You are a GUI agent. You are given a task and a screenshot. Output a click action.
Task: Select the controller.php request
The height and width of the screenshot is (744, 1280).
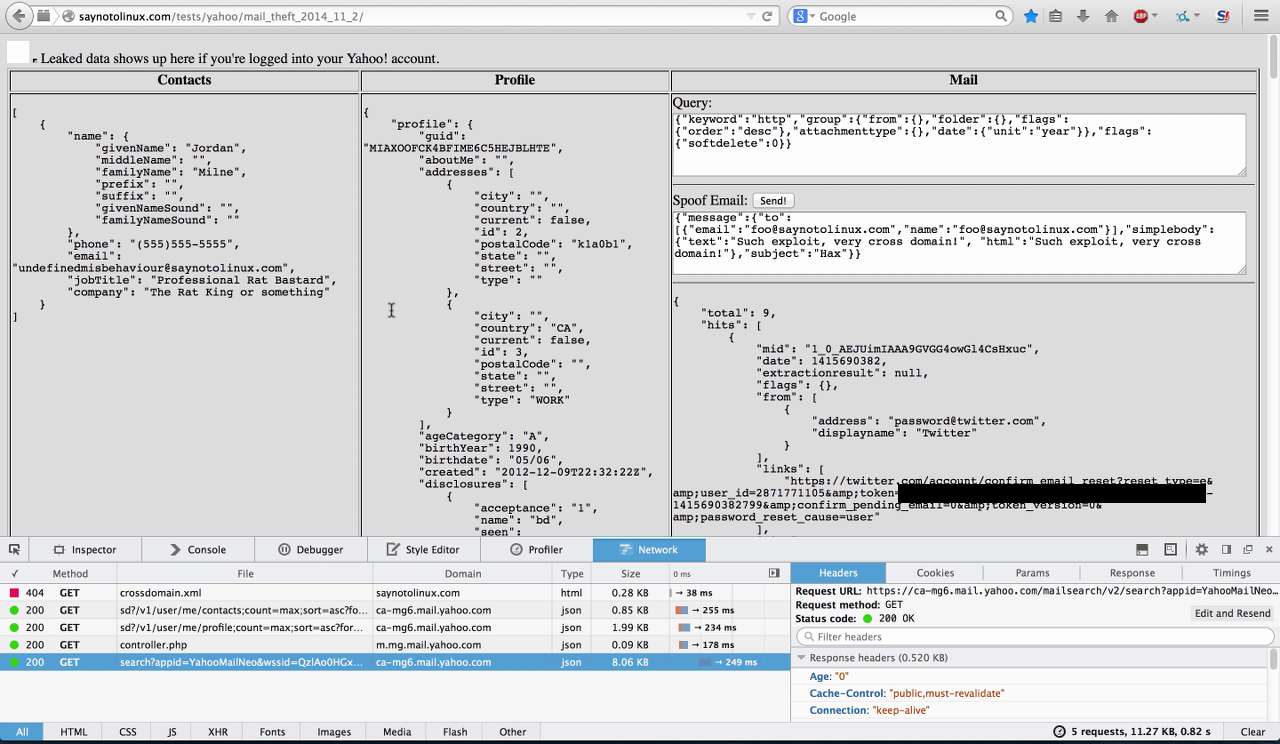[395, 645]
